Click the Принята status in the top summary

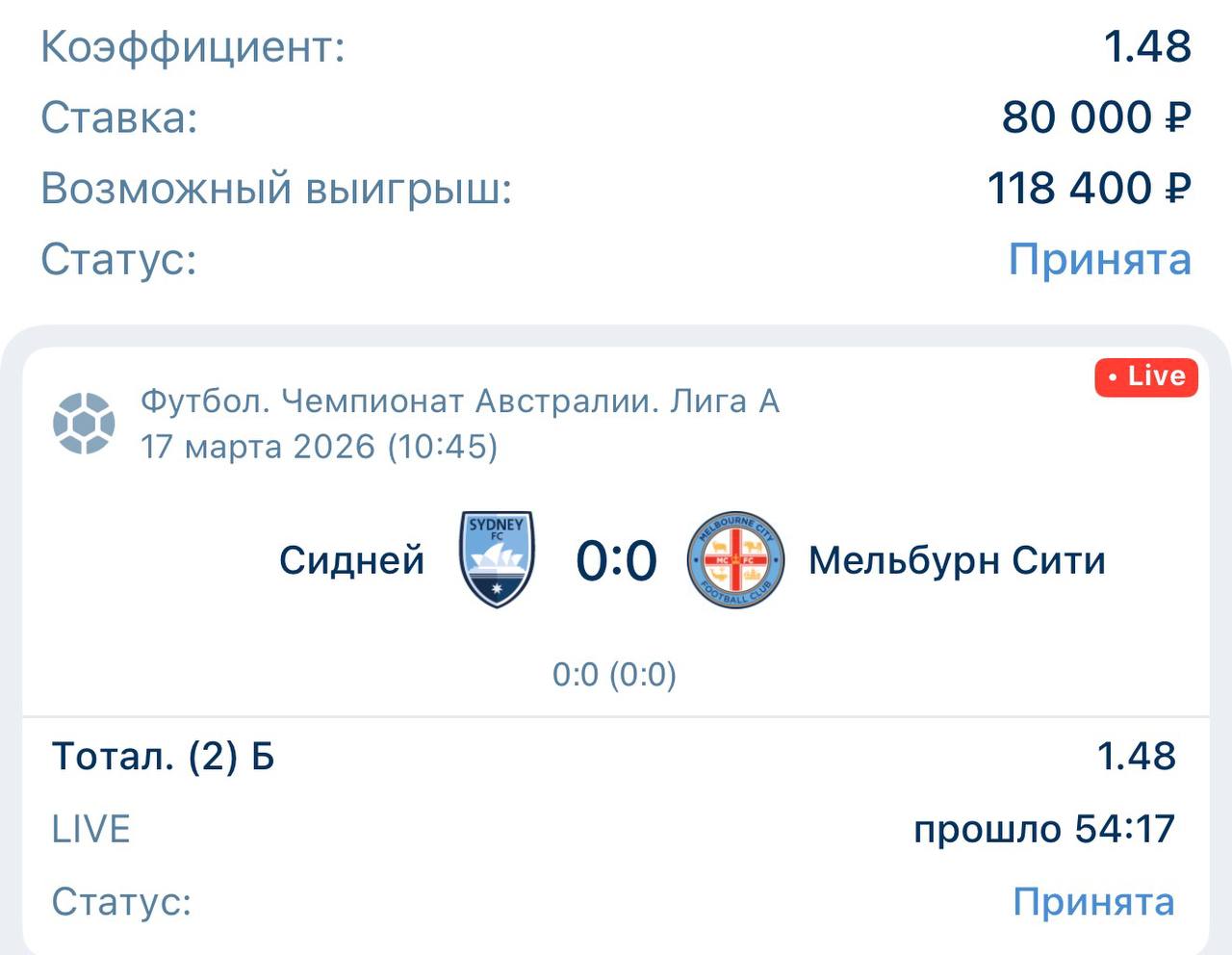[x=1099, y=259]
